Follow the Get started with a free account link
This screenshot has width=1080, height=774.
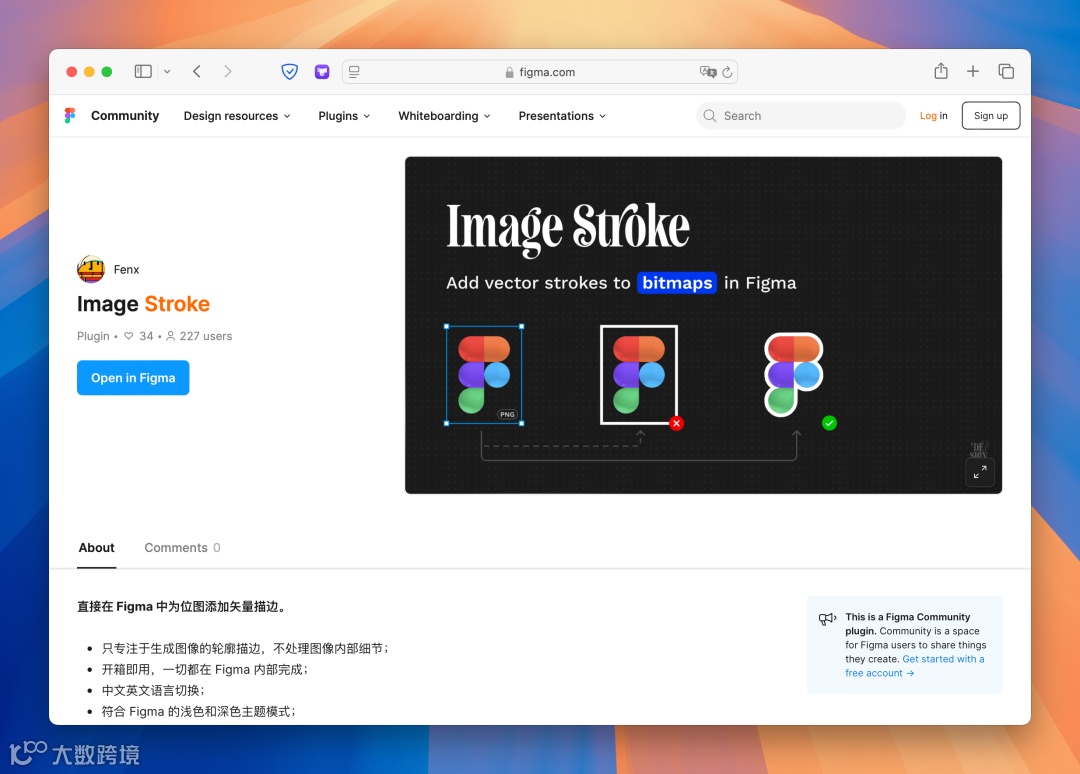[x=914, y=666]
